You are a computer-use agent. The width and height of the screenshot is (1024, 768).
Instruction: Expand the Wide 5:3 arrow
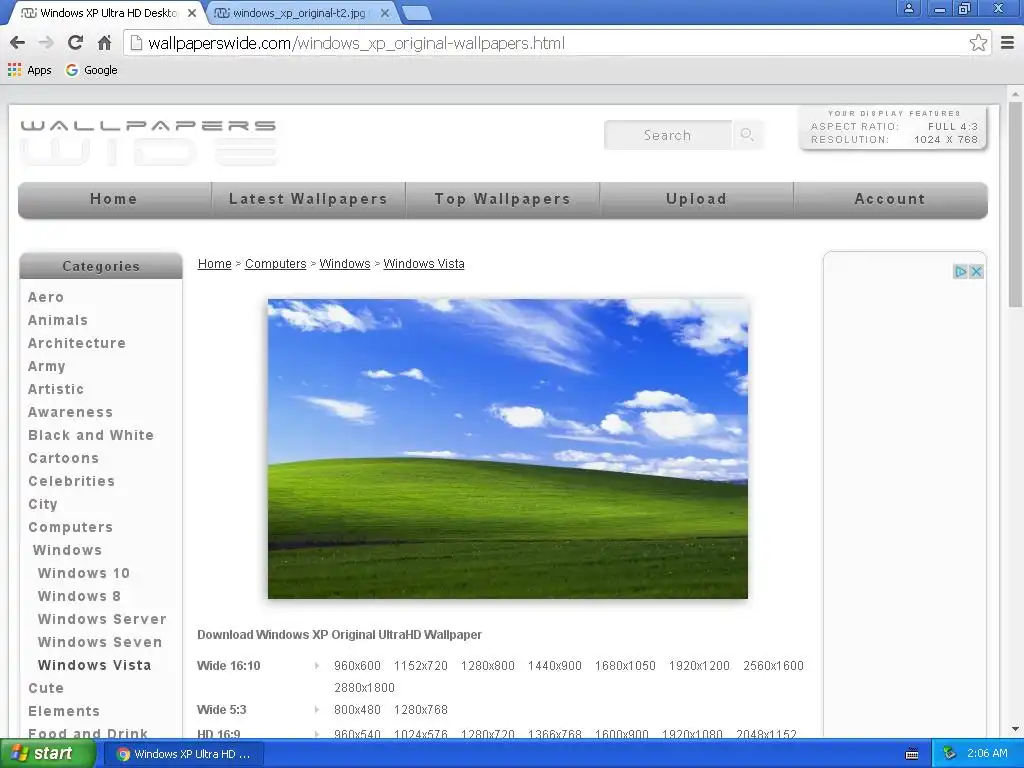[x=316, y=710]
